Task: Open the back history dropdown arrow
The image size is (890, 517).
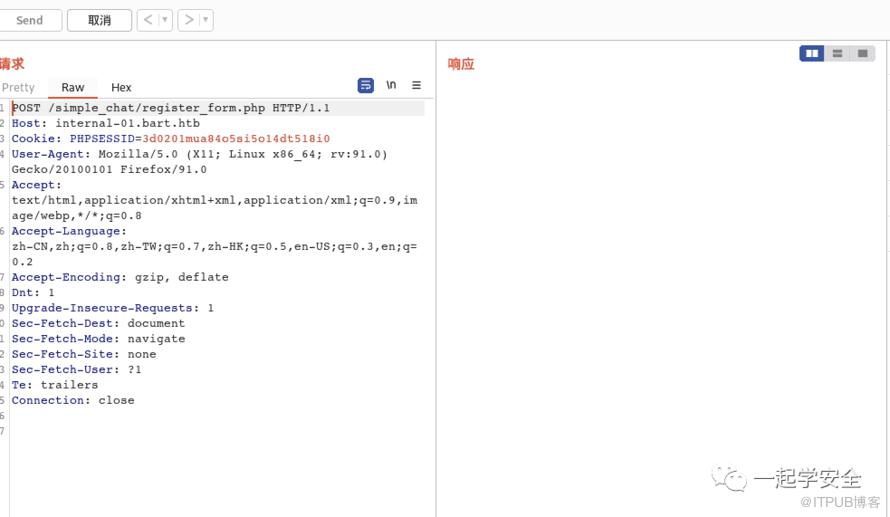Action: (x=165, y=20)
